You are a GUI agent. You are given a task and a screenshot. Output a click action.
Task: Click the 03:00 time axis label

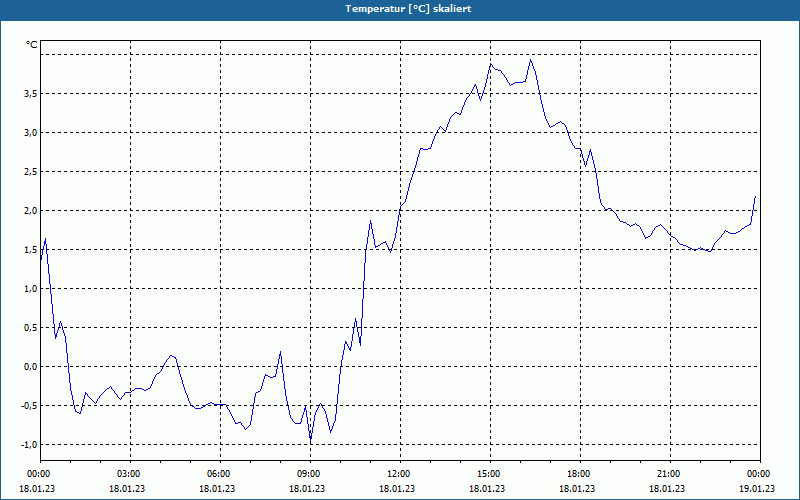129,474
